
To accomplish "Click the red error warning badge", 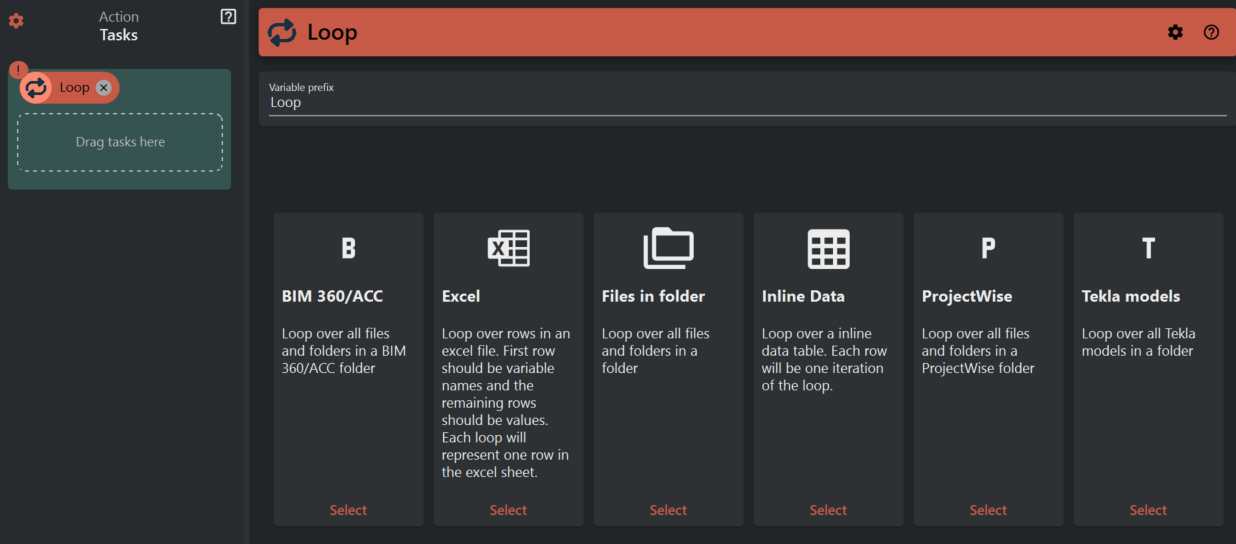I will (18, 70).
